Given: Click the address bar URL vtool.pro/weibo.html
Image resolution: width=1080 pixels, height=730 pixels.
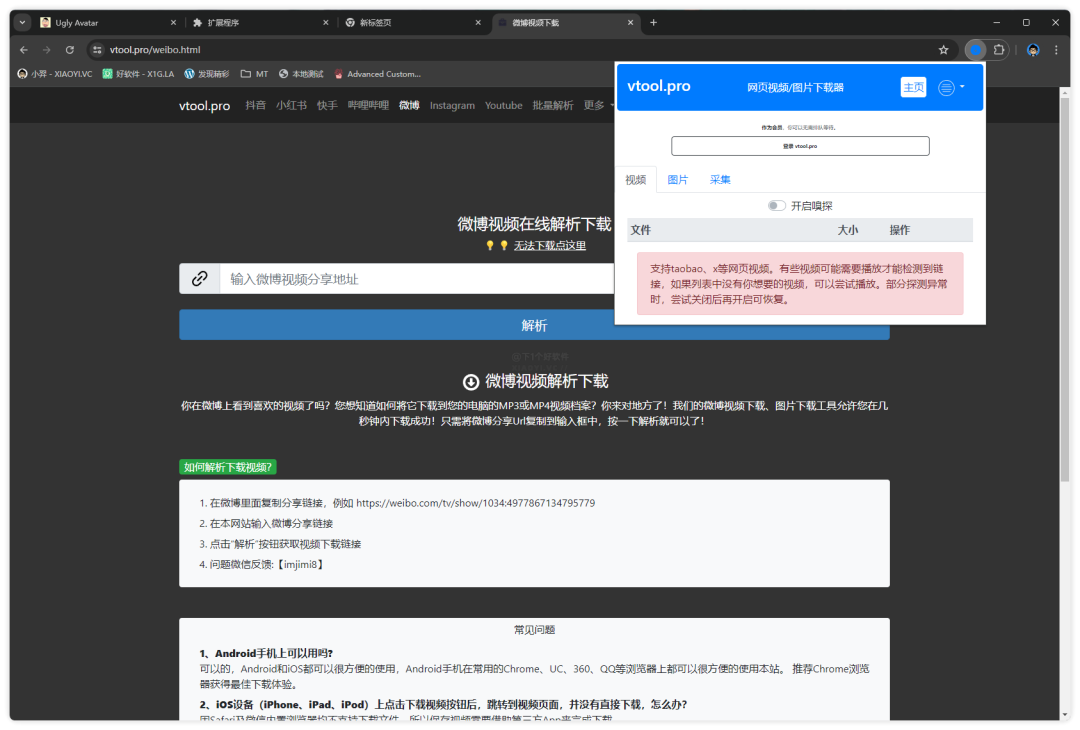Looking at the screenshot, I should pos(155,50).
